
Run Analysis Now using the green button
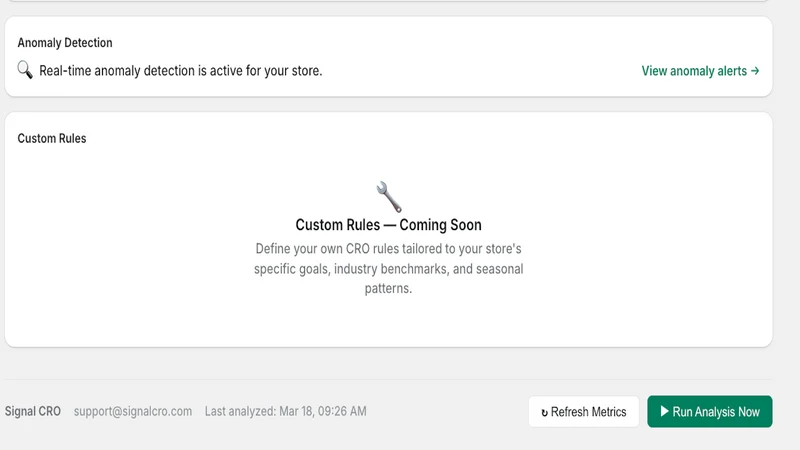tap(710, 411)
